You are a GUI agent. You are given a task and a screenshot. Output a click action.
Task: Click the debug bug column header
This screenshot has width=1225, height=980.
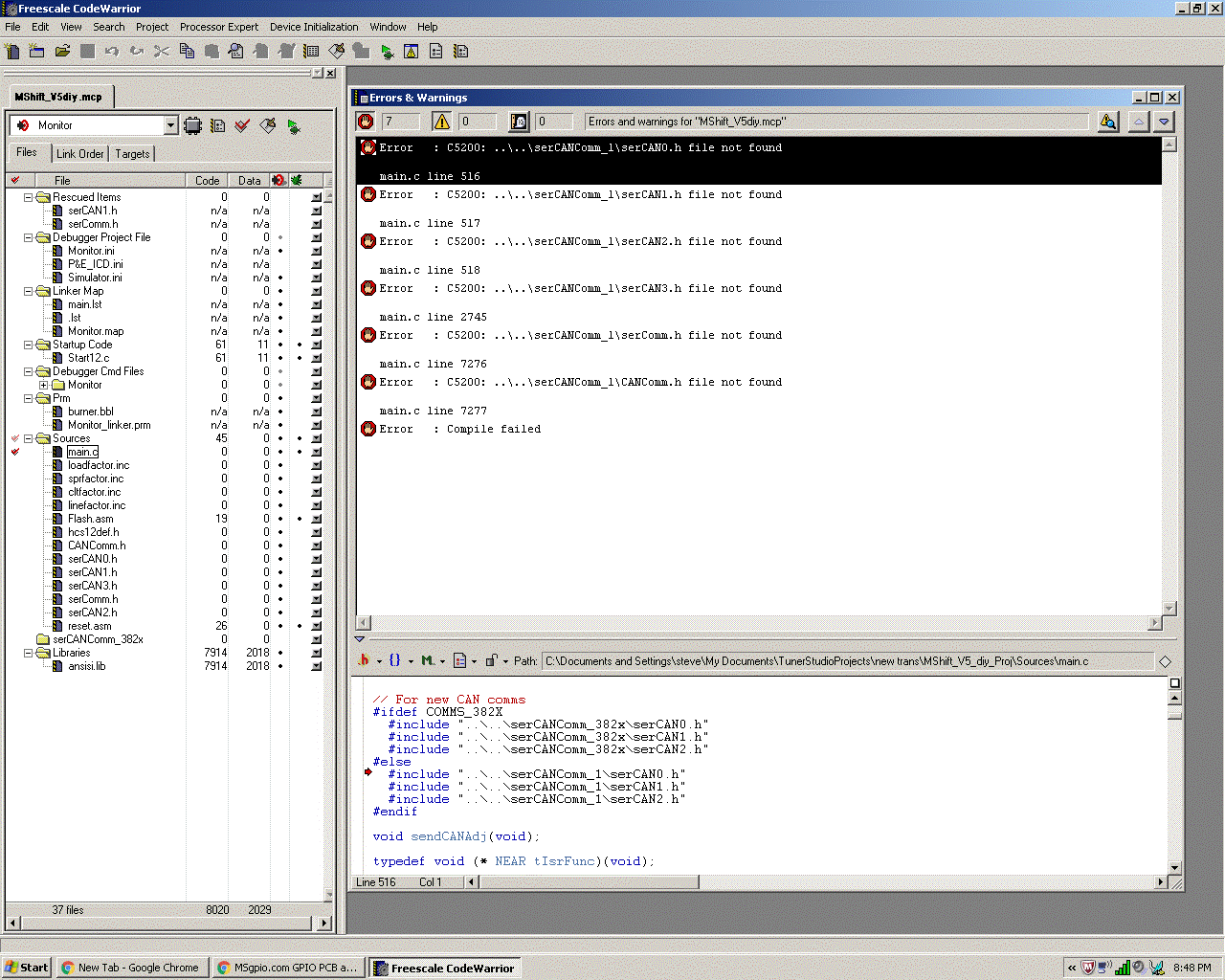pos(297,180)
